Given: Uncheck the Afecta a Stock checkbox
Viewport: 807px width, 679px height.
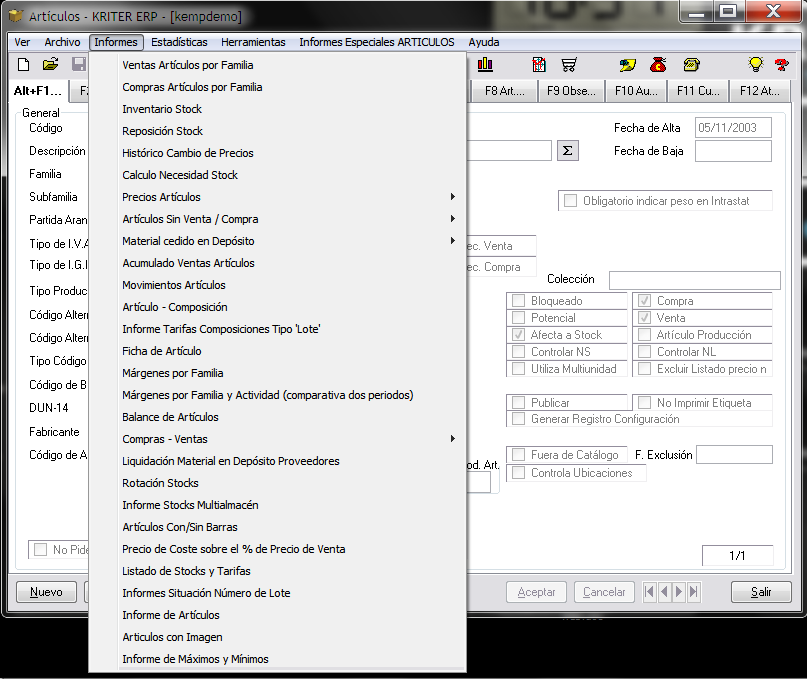Looking at the screenshot, I should [518, 335].
